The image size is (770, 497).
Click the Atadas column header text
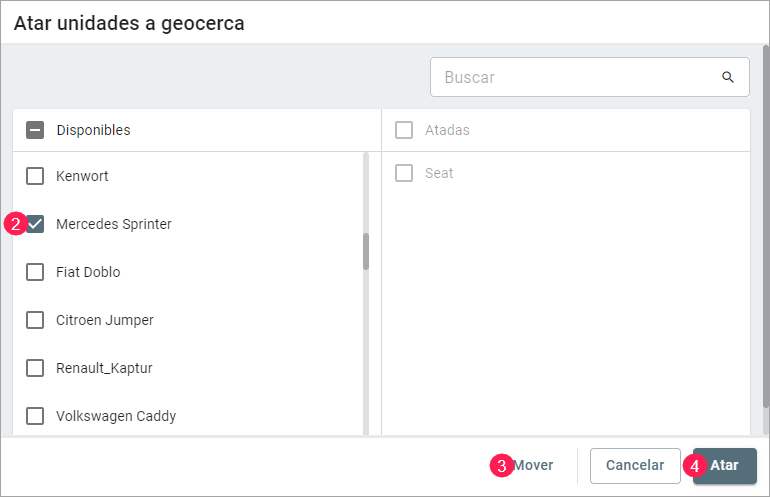point(447,130)
